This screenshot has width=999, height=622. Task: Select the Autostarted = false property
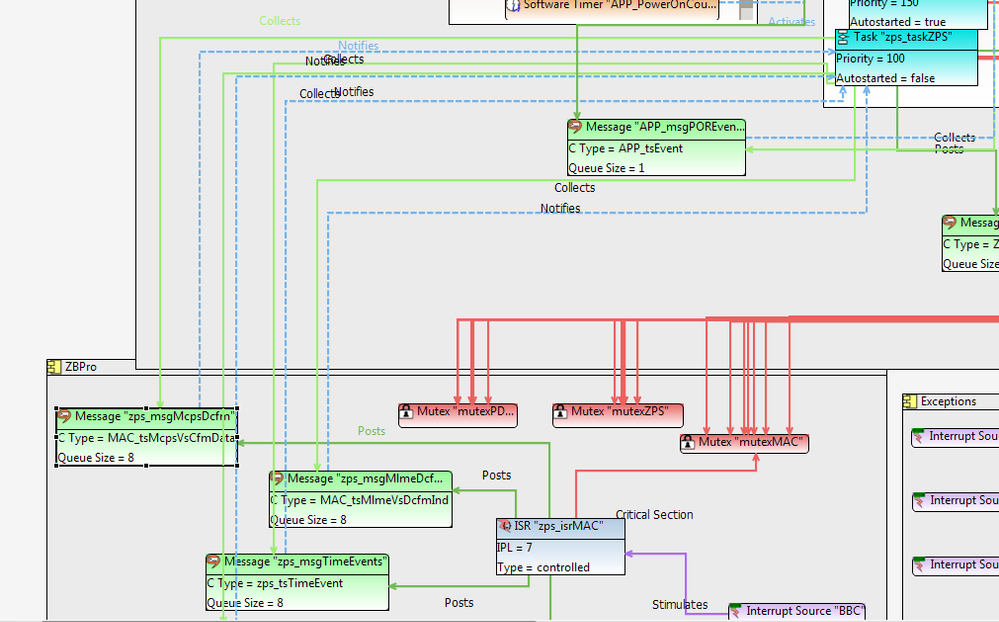886,78
